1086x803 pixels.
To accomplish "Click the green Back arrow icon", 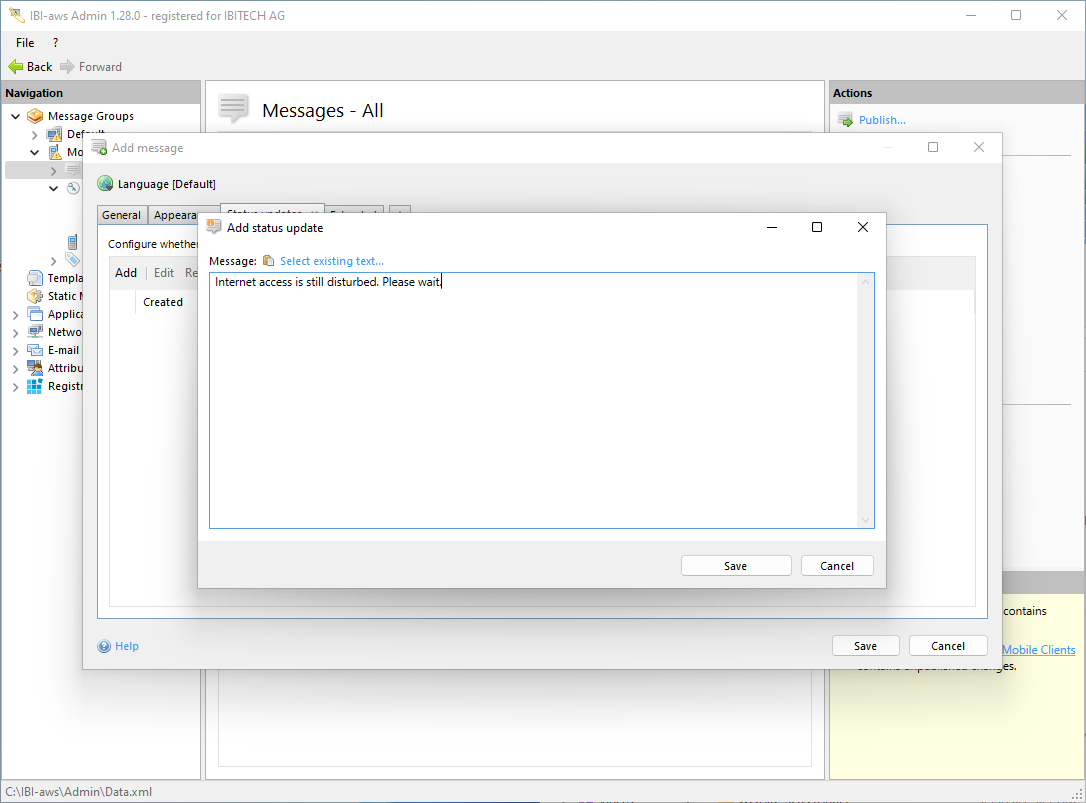I will [15, 67].
